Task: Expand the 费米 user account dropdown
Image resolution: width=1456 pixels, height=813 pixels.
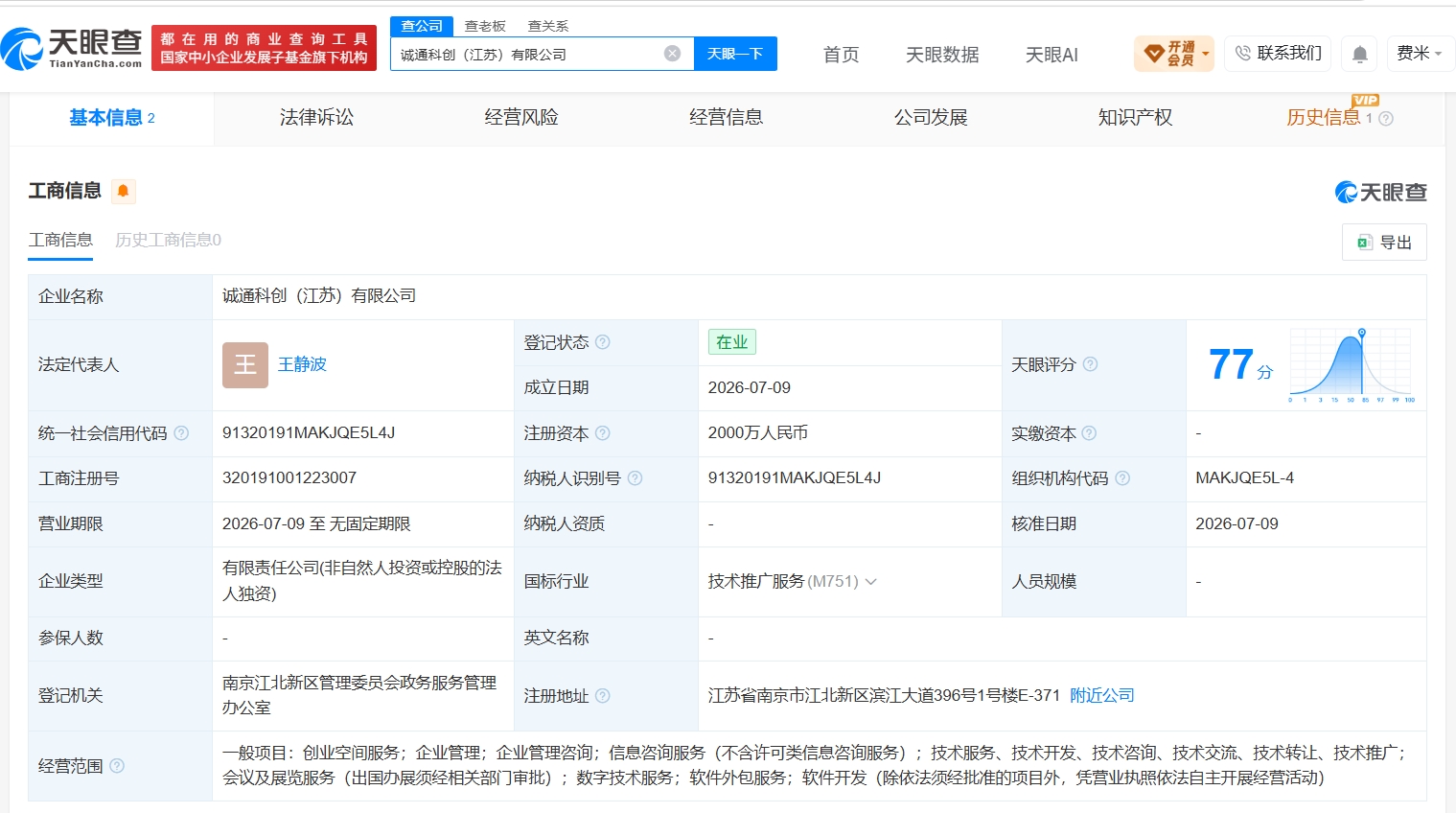Action: (1421, 54)
